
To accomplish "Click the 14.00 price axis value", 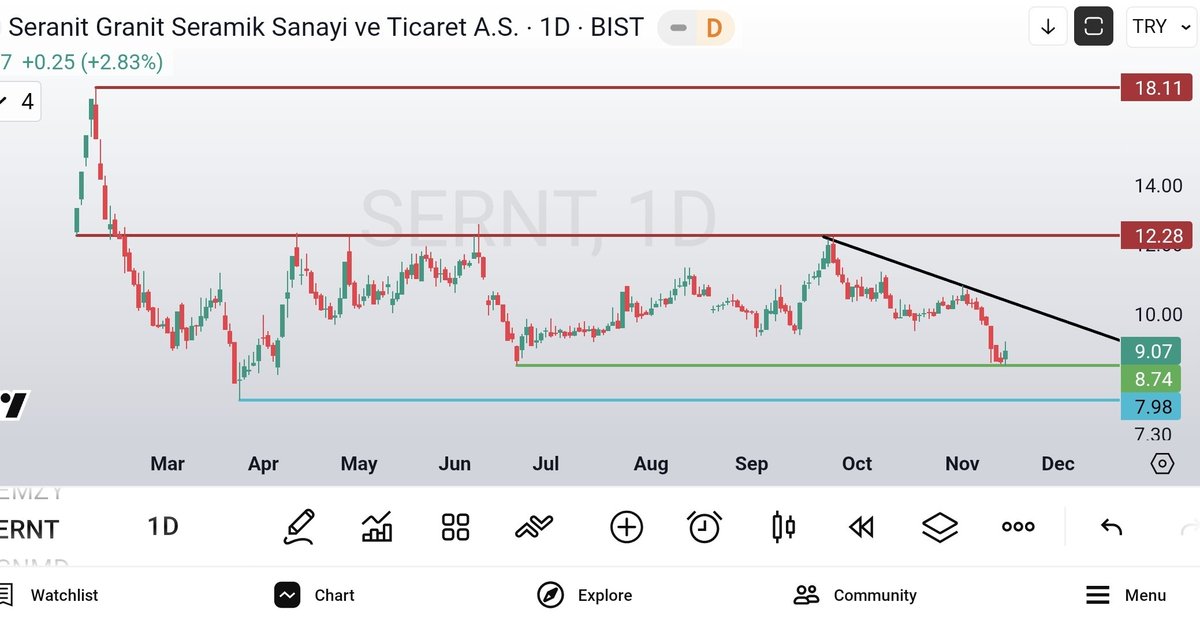I will click(x=1157, y=186).
